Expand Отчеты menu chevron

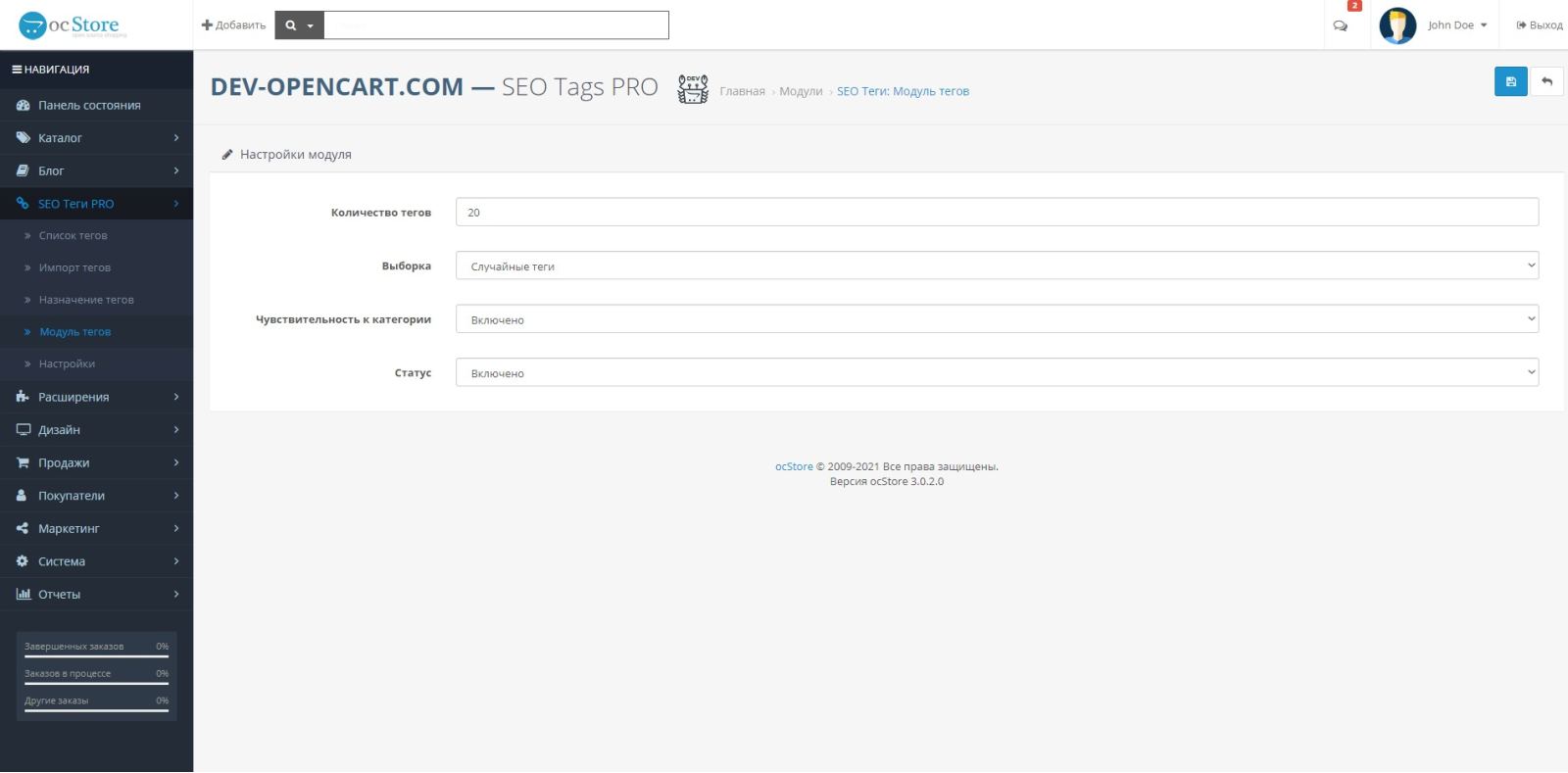(176, 594)
